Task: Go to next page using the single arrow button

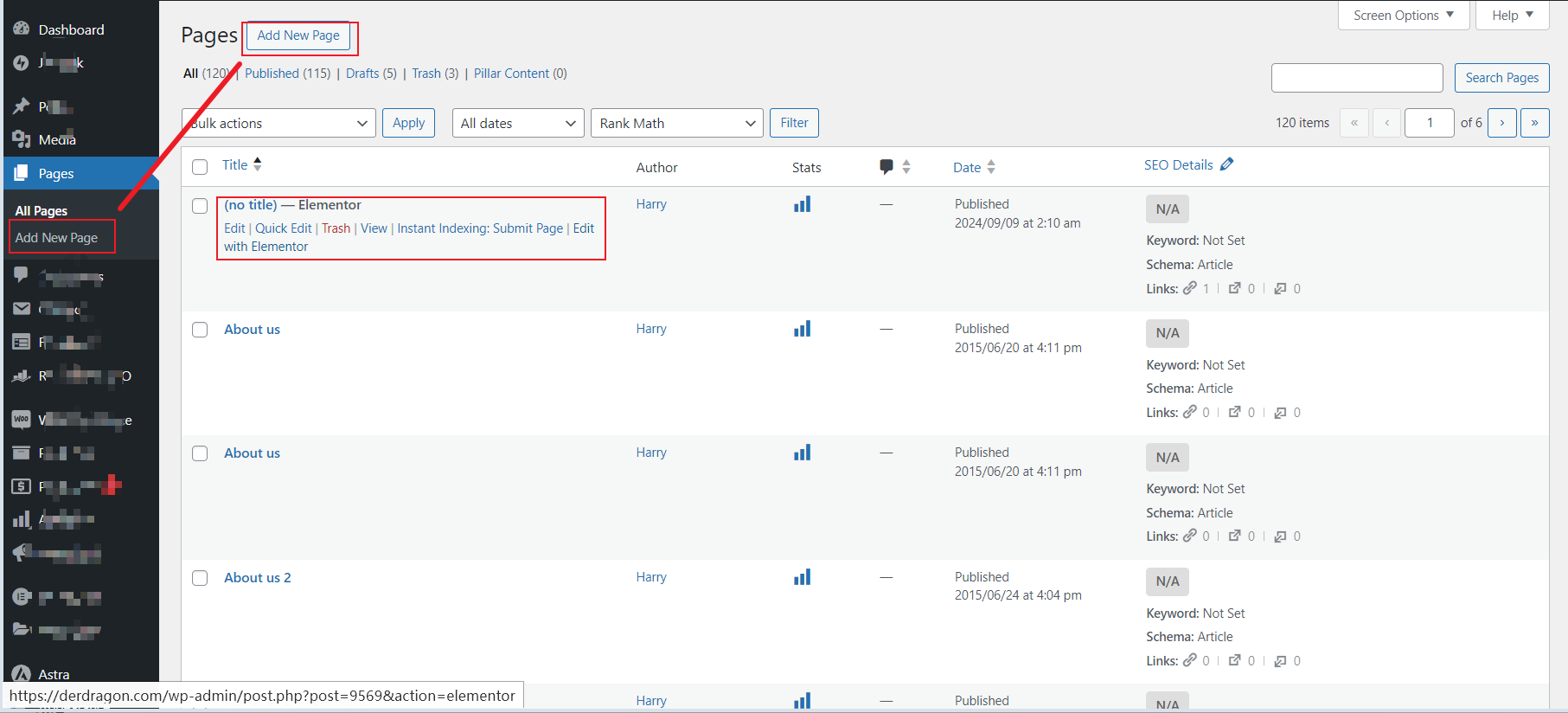Action: [1501, 123]
